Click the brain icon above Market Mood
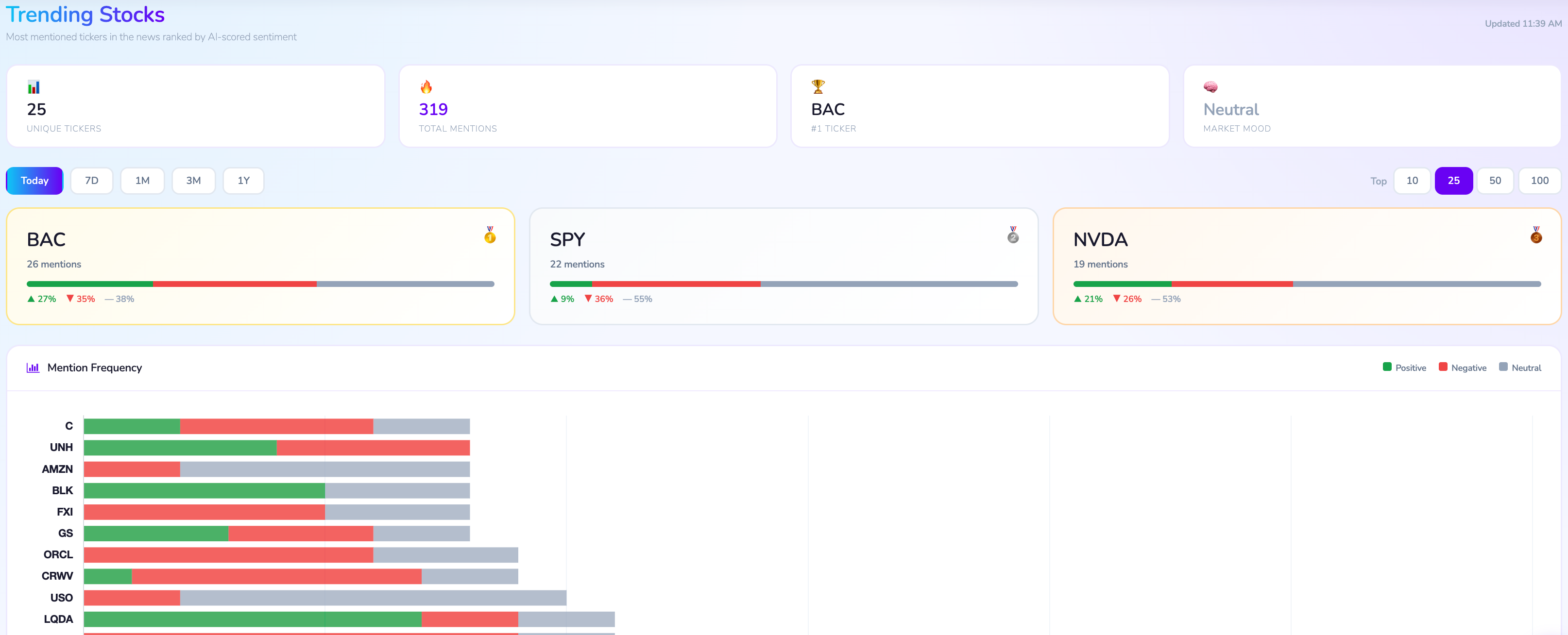Image resolution: width=1568 pixels, height=635 pixels. (x=1210, y=87)
